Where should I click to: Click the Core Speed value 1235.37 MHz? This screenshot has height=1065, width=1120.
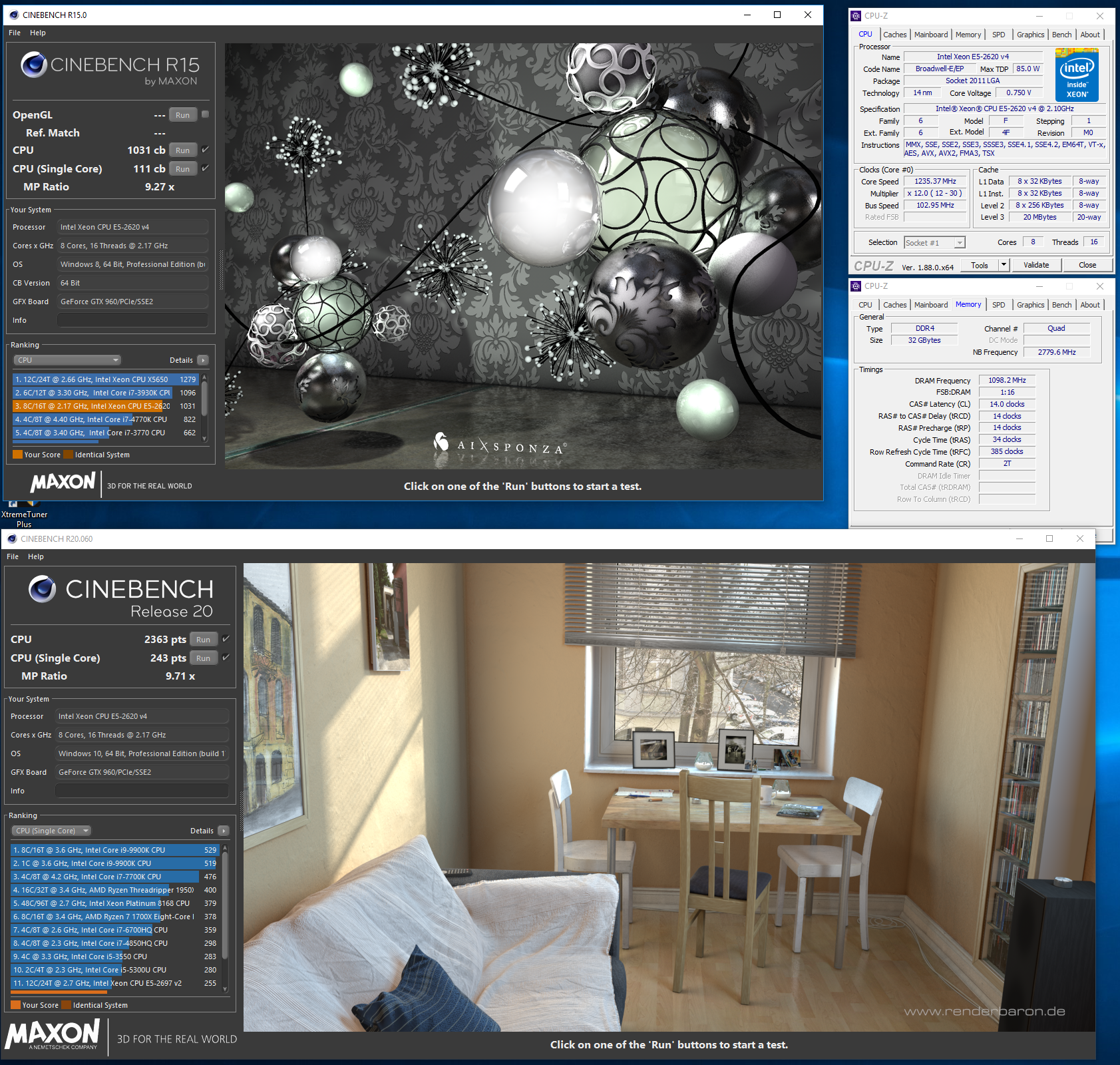[935, 181]
